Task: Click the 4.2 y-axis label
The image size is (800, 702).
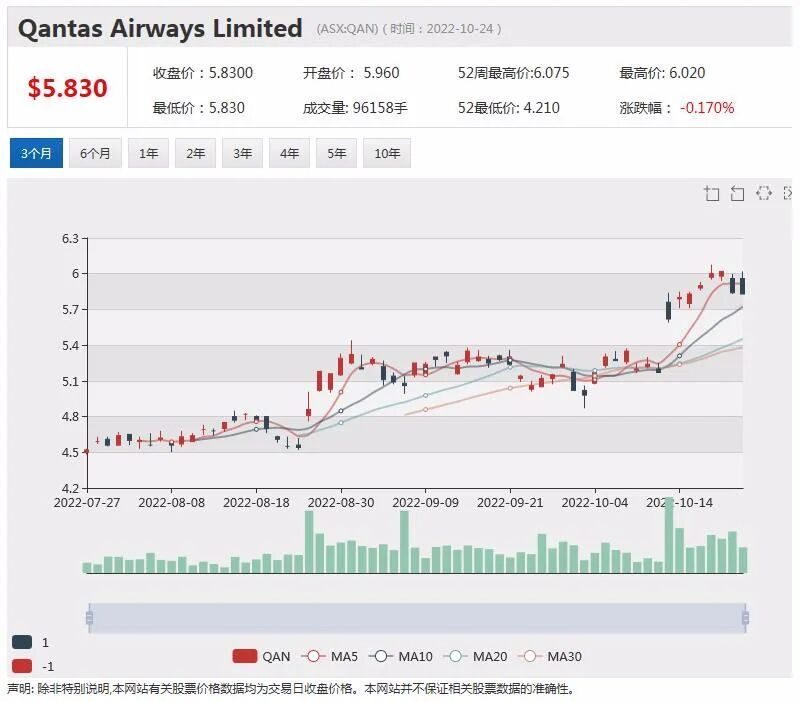Action: tap(70, 489)
